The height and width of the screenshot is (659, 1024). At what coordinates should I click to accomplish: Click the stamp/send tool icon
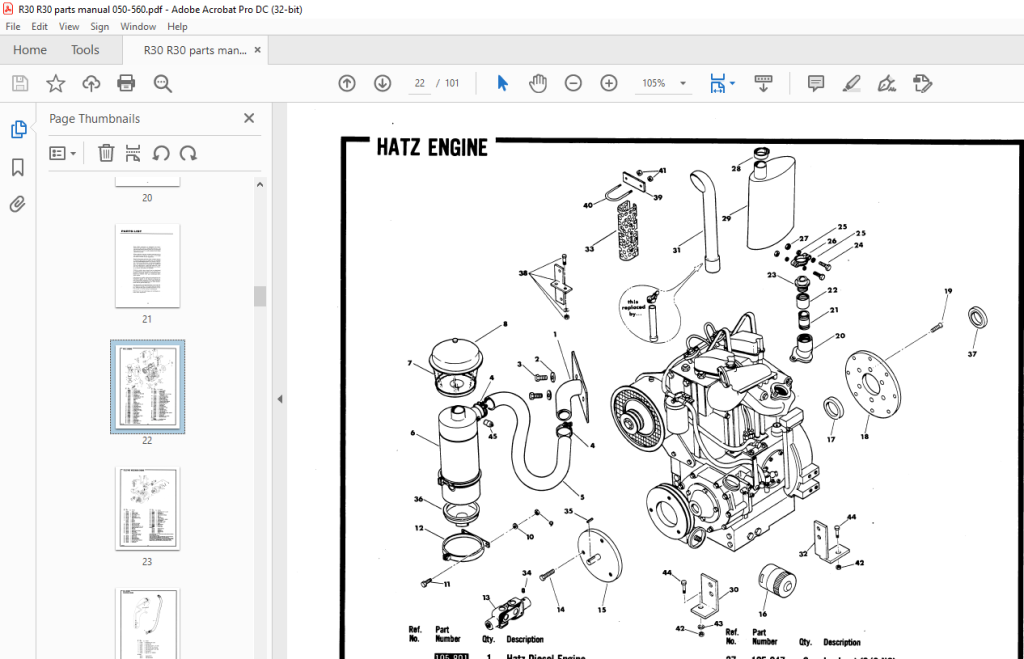922,83
